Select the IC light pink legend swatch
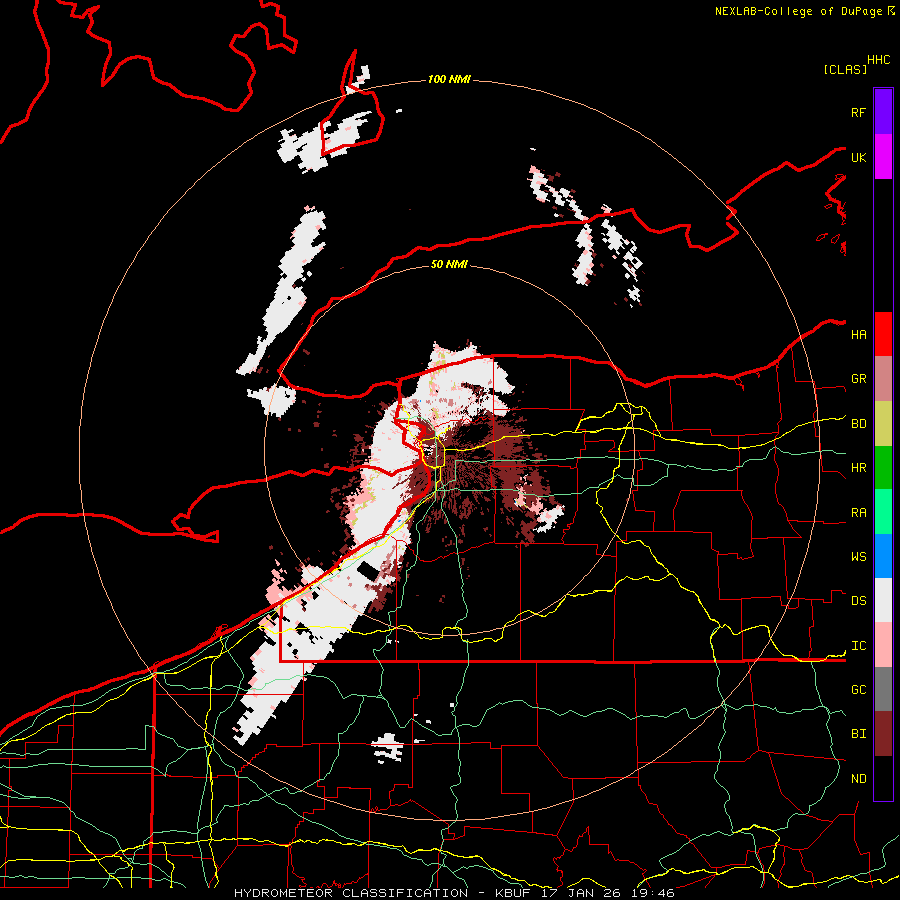Image resolution: width=900 pixels, height=900 pixels. coord(883,645)
